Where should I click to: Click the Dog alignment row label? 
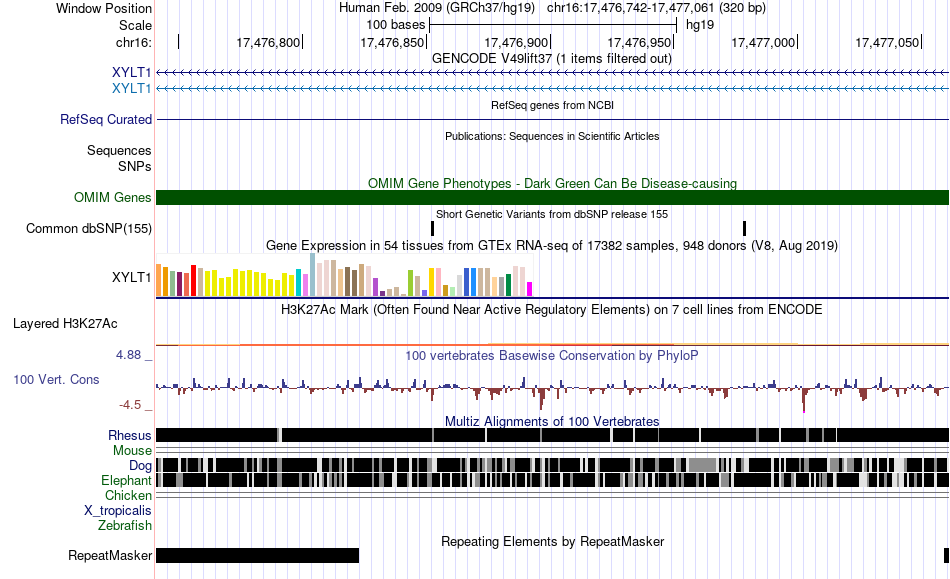[140, 465]
